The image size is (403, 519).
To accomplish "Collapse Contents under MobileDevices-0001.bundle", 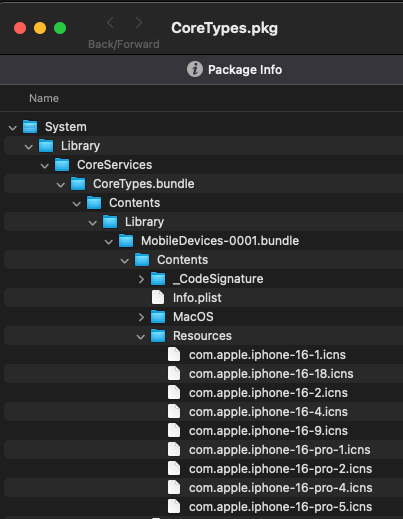I will [x=125, y=261].
